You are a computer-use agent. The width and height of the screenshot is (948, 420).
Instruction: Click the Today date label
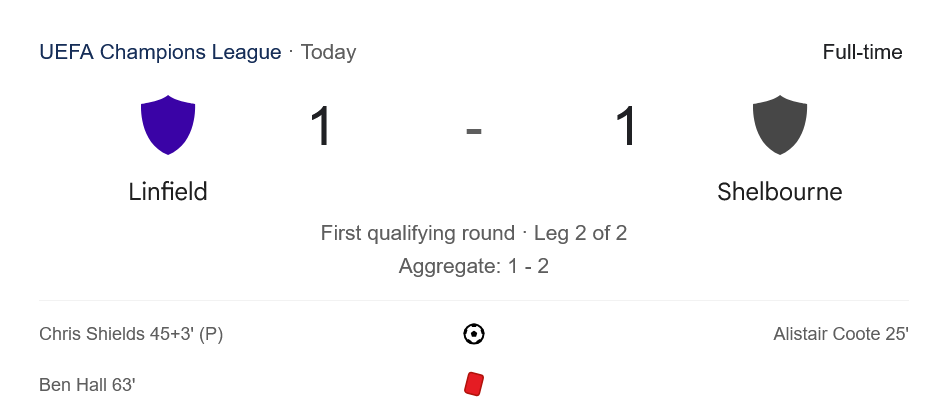pyautogui.click(x=328, y=52)
